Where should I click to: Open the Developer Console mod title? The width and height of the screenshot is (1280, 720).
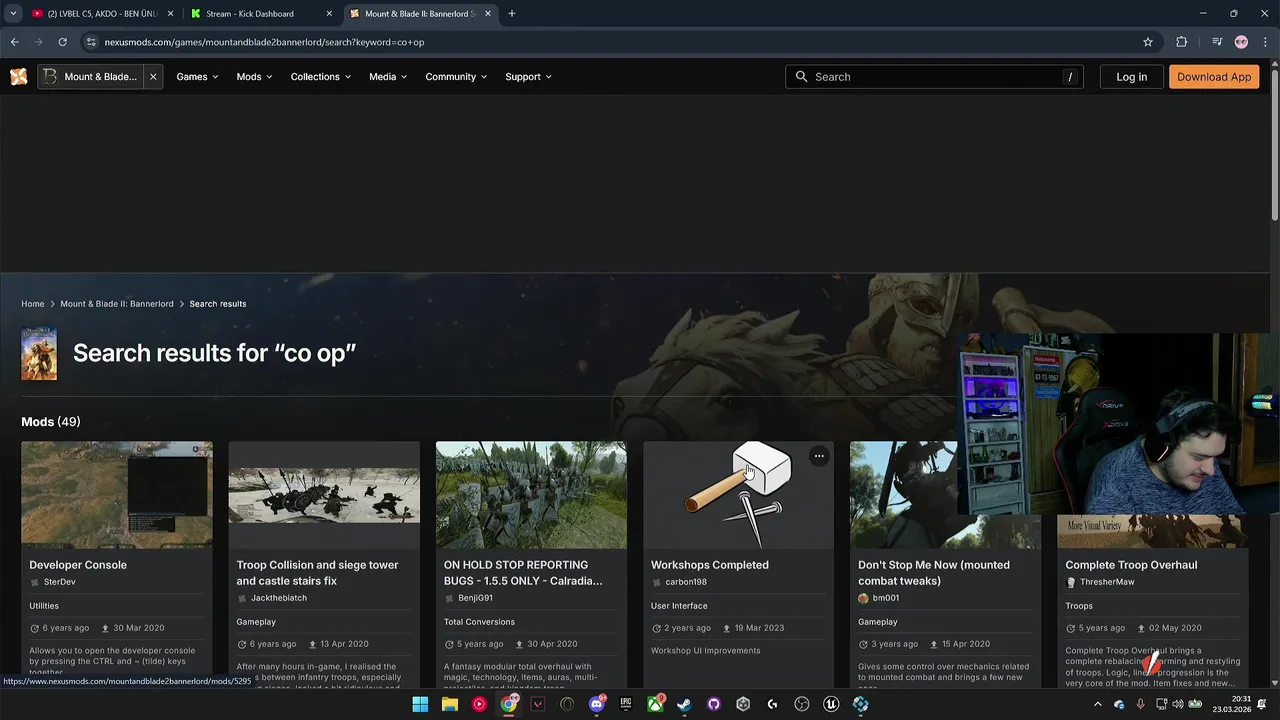tap(78, 565)
